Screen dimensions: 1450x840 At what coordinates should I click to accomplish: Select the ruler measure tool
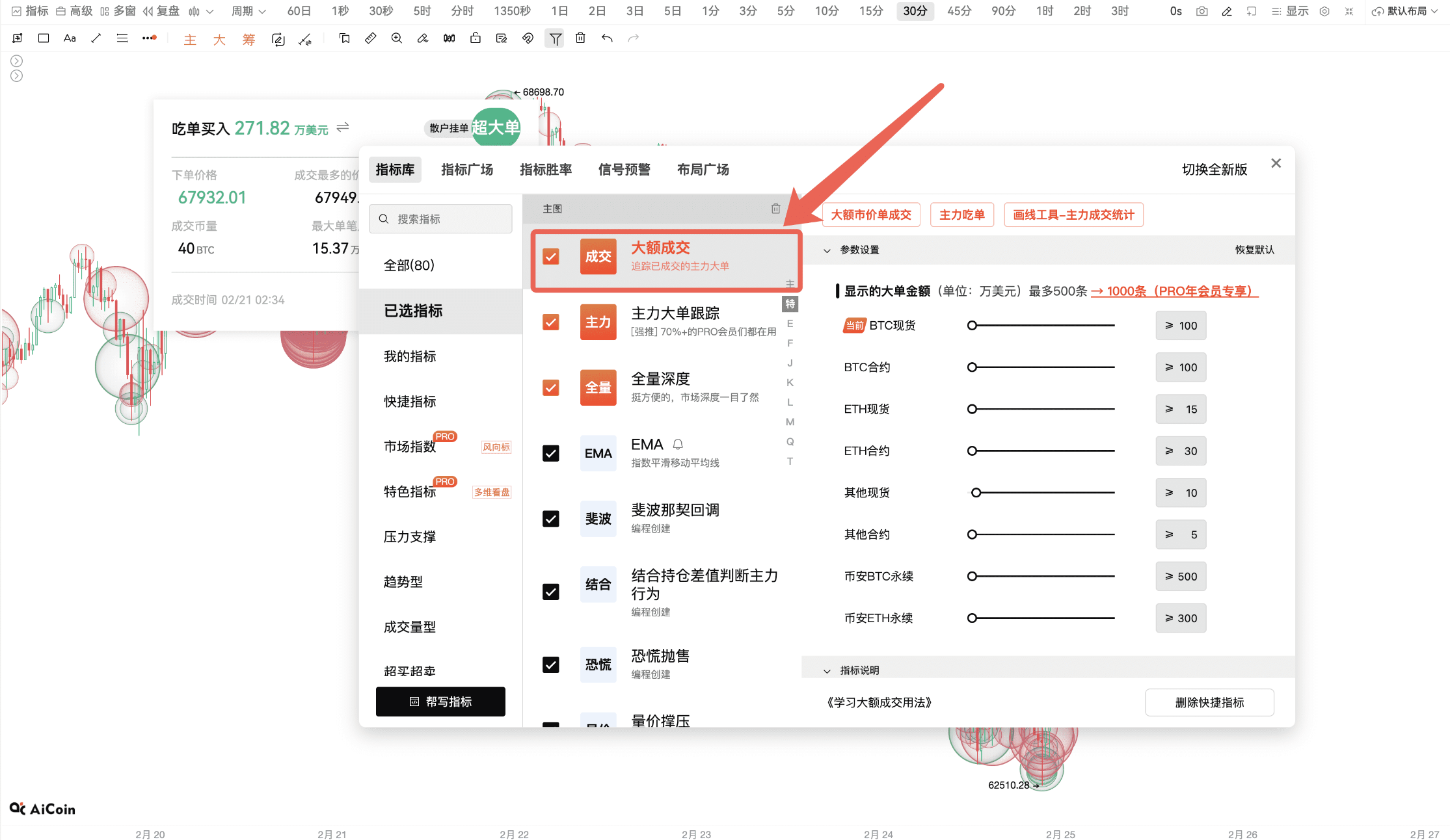pos(370,38)
